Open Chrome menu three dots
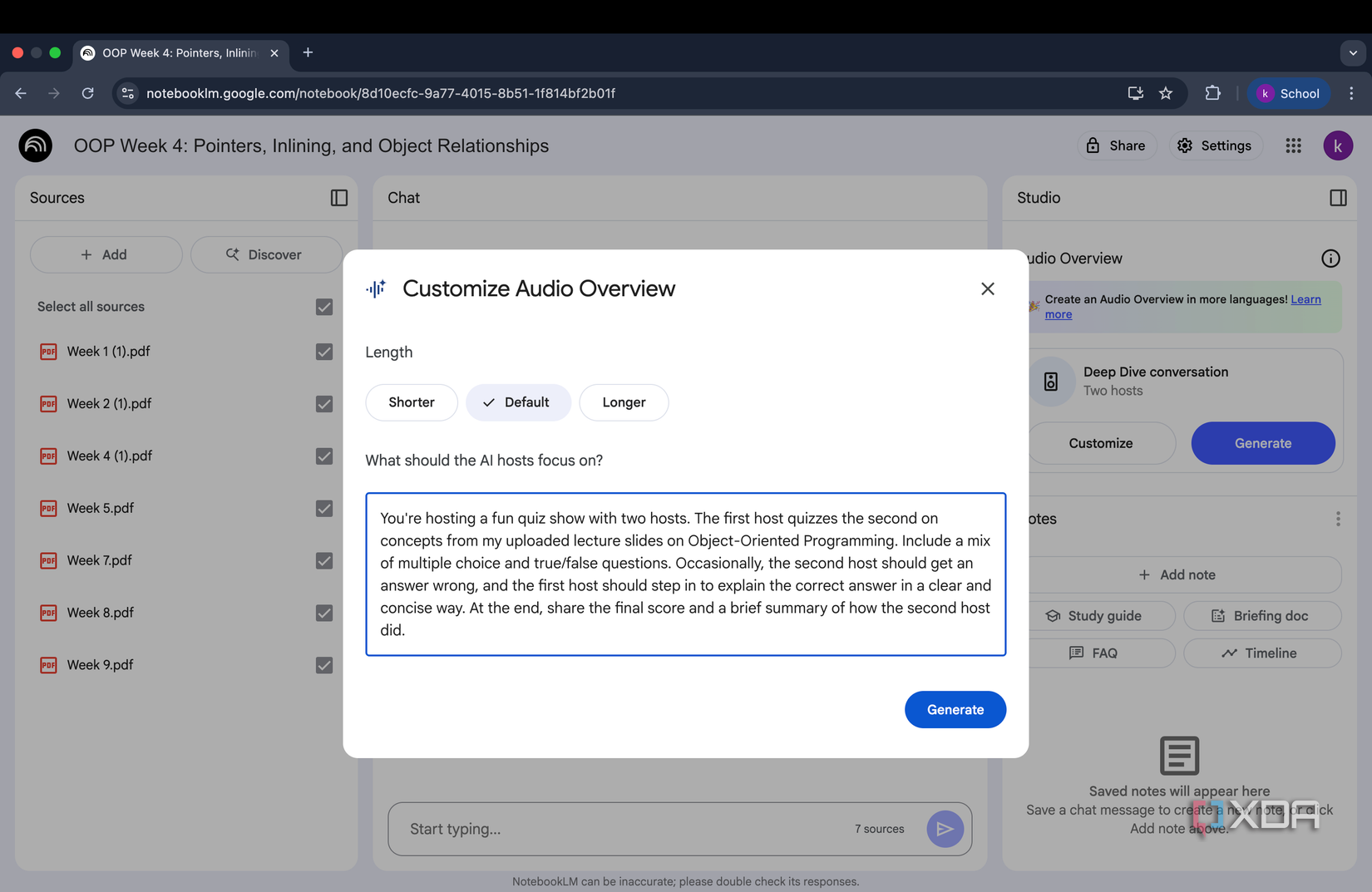Viewport: 1372px width, 892px height. pos(1351,93)
